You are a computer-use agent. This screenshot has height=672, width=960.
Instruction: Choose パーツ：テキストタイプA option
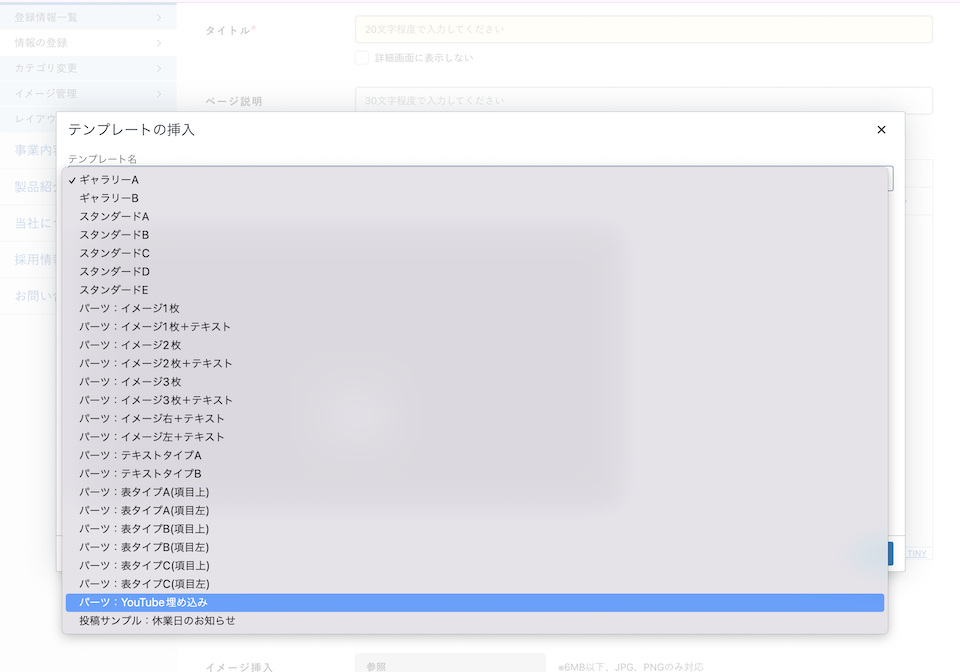coord(141,455)
